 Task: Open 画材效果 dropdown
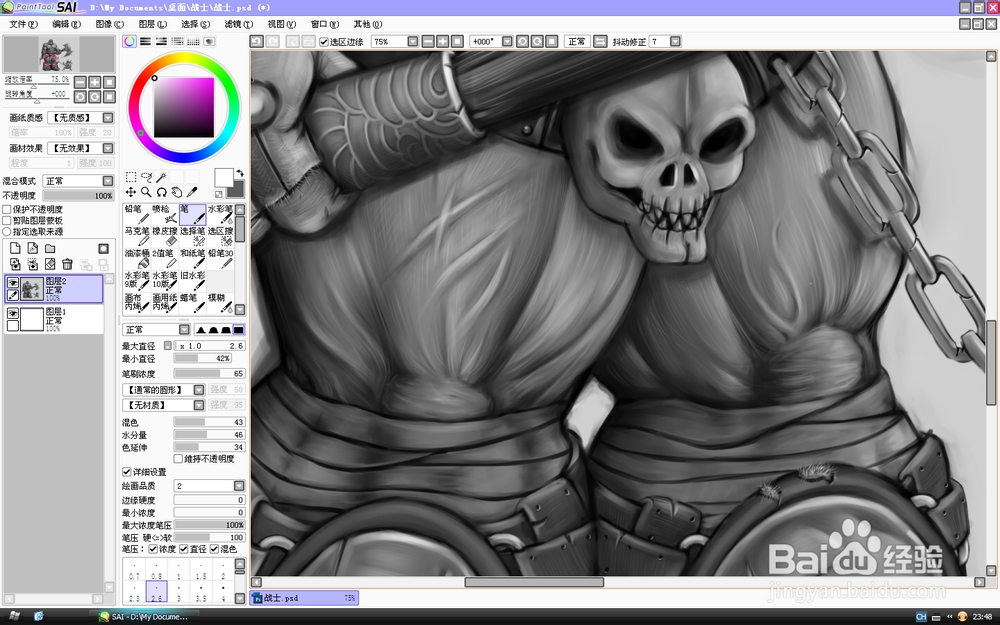(x=108, y=148)
